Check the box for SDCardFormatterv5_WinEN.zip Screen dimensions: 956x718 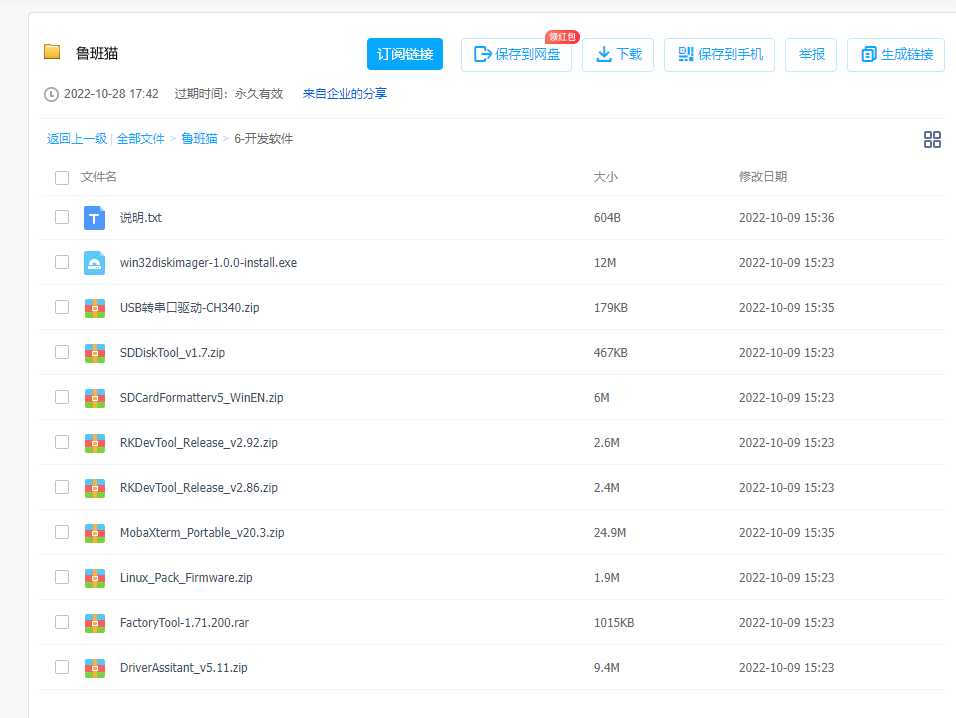(x=62, y=397)
